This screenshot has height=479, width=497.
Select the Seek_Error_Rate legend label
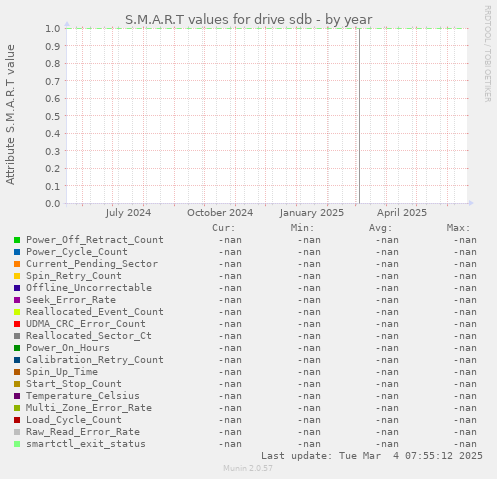(x=71, y=300)
